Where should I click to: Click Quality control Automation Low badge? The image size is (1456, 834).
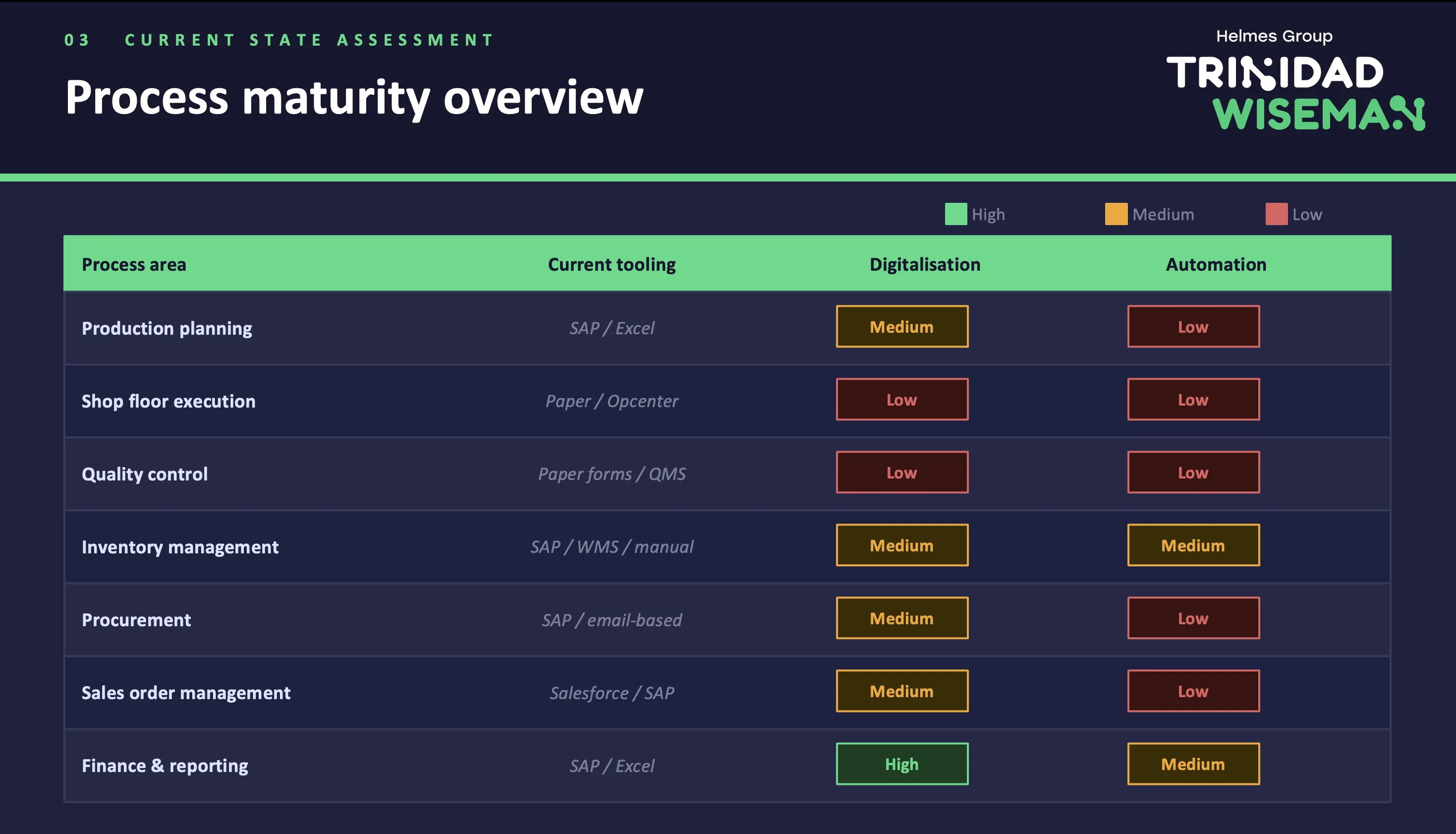point(1193,472)
